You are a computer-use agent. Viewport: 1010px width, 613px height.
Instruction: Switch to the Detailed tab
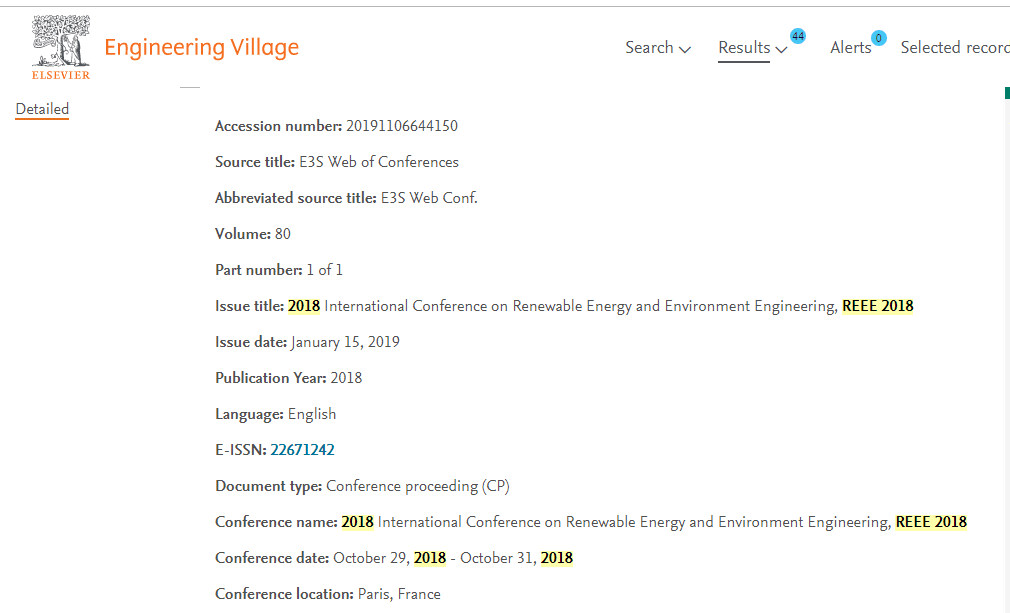[42, 109]
